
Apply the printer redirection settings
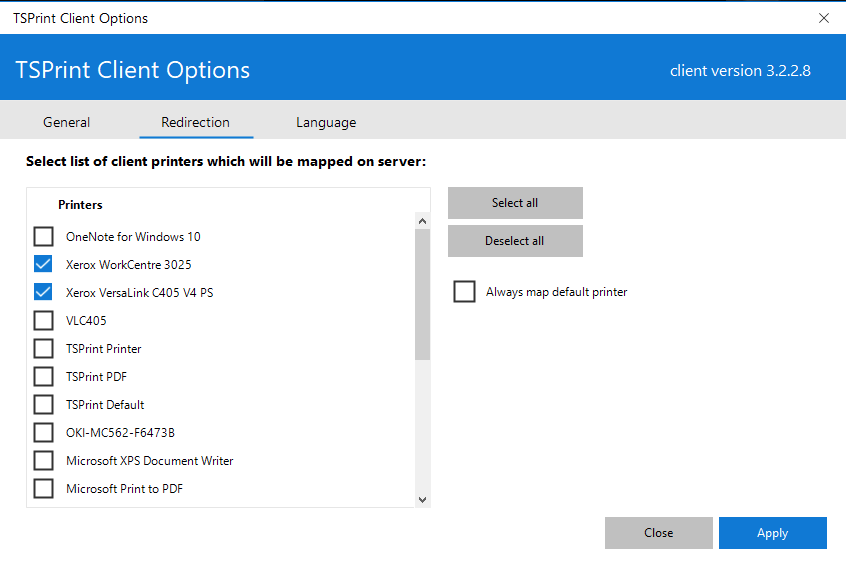[x=773, y=533]
